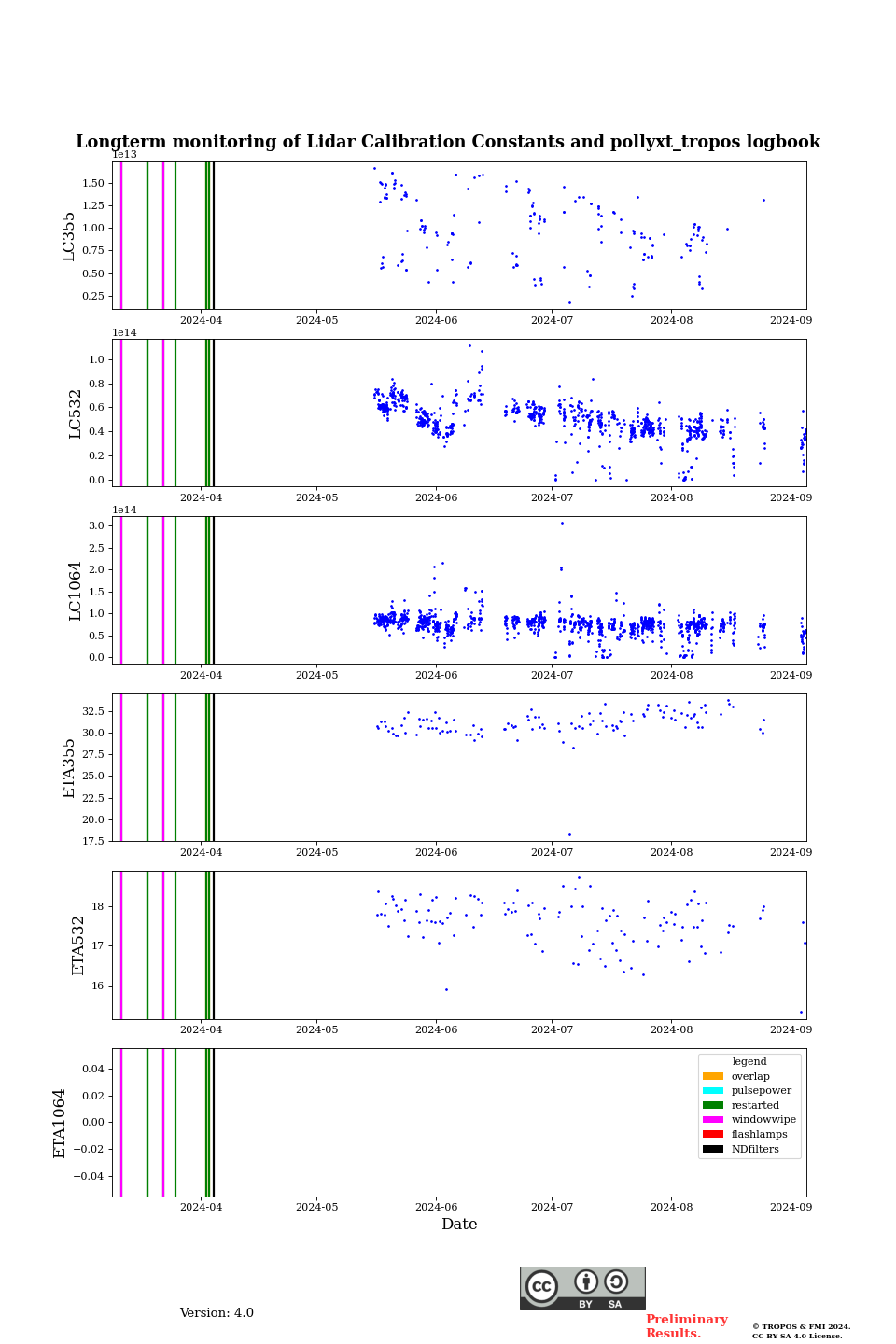Click the 'CC BY SA 4.0 License.' text
This screenshot has height=1344, width=896.
point(797,1336)
